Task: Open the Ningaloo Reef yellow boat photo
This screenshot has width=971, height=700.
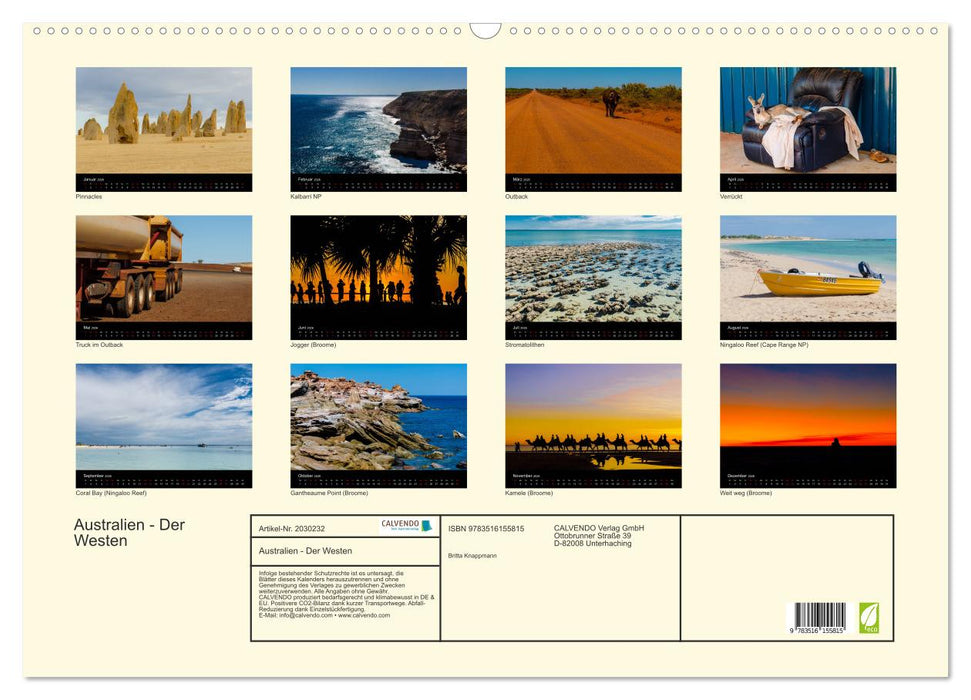Action: click(x=808, y=270)
